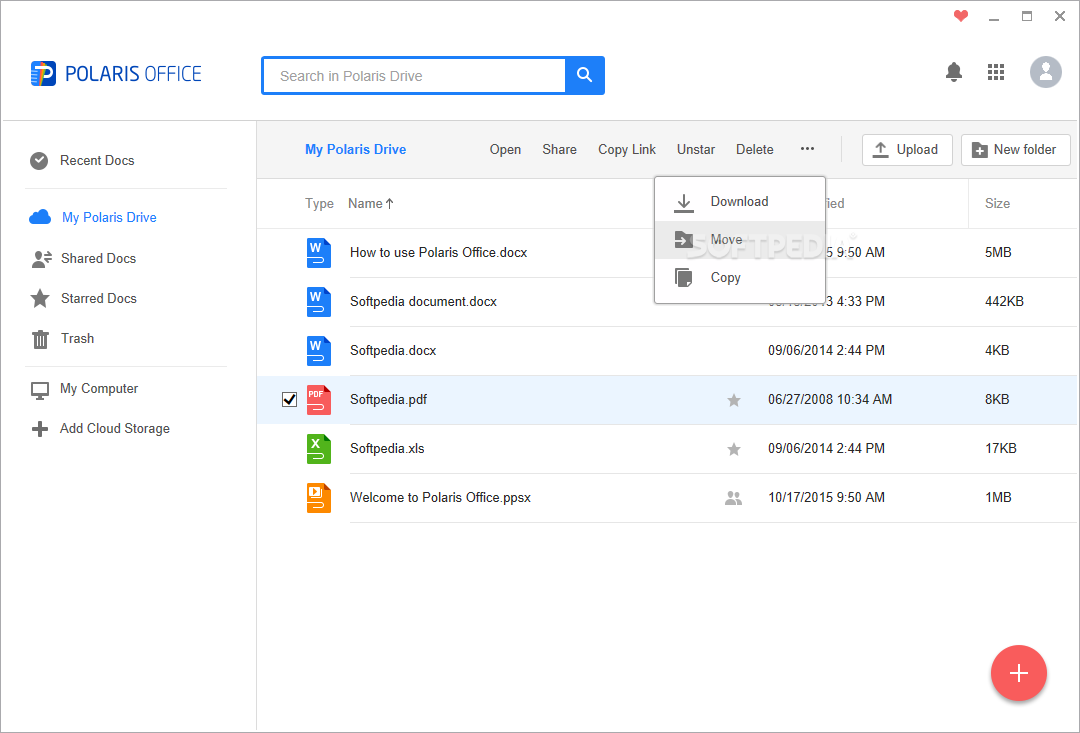This screenshot has width=1080, height=733.
Task: Open Trash in the sidebar
Action: (x=77, y=338)
